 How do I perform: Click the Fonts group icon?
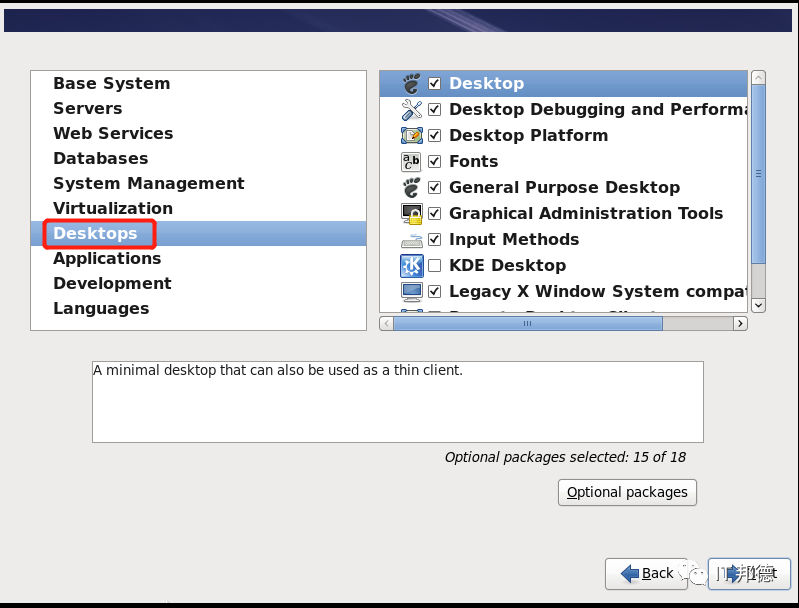tap(412, 161)
